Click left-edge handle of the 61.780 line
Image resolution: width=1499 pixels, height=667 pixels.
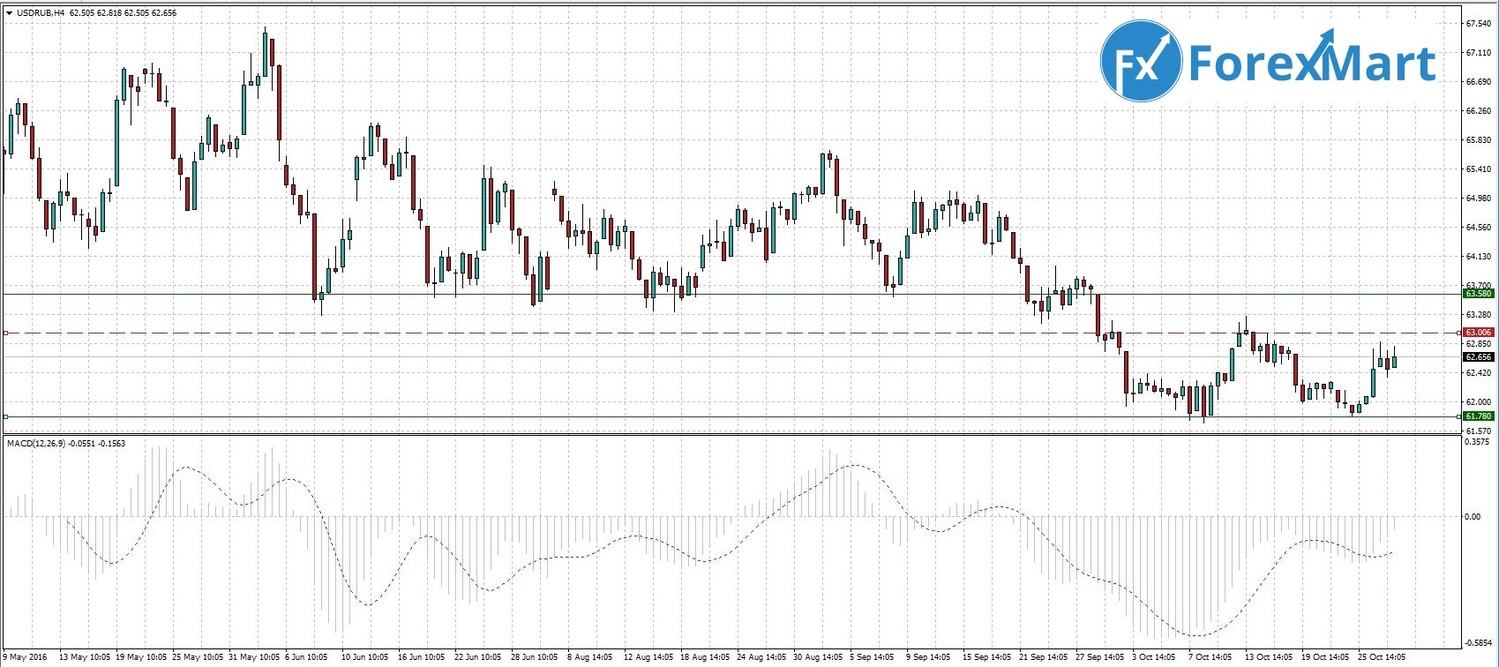pos(5,415)
